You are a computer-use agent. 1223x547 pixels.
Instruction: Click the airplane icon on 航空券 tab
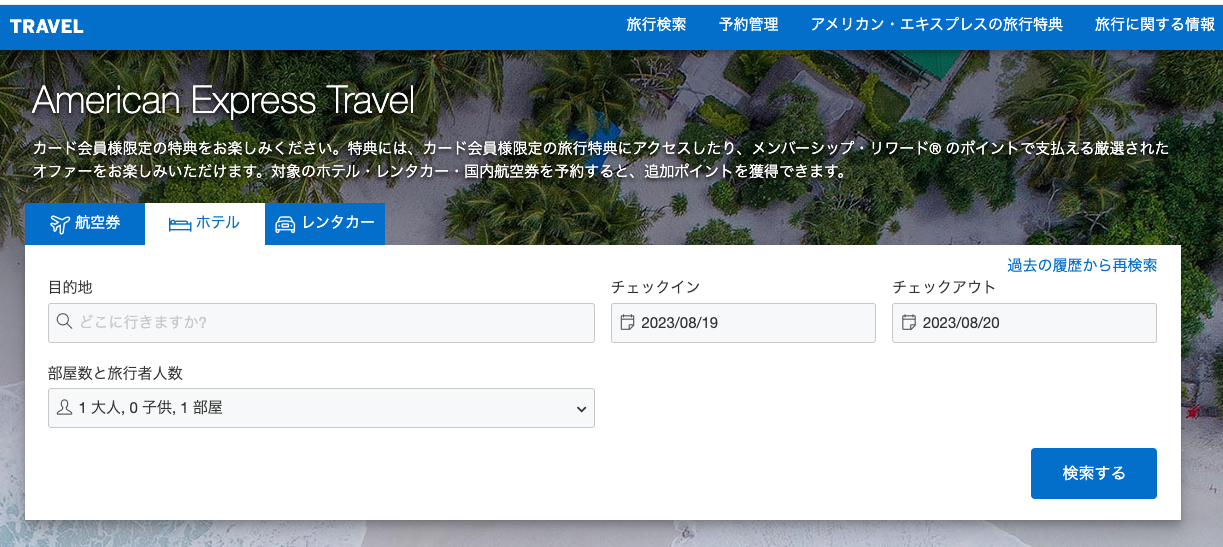click(x=60, y=223)
